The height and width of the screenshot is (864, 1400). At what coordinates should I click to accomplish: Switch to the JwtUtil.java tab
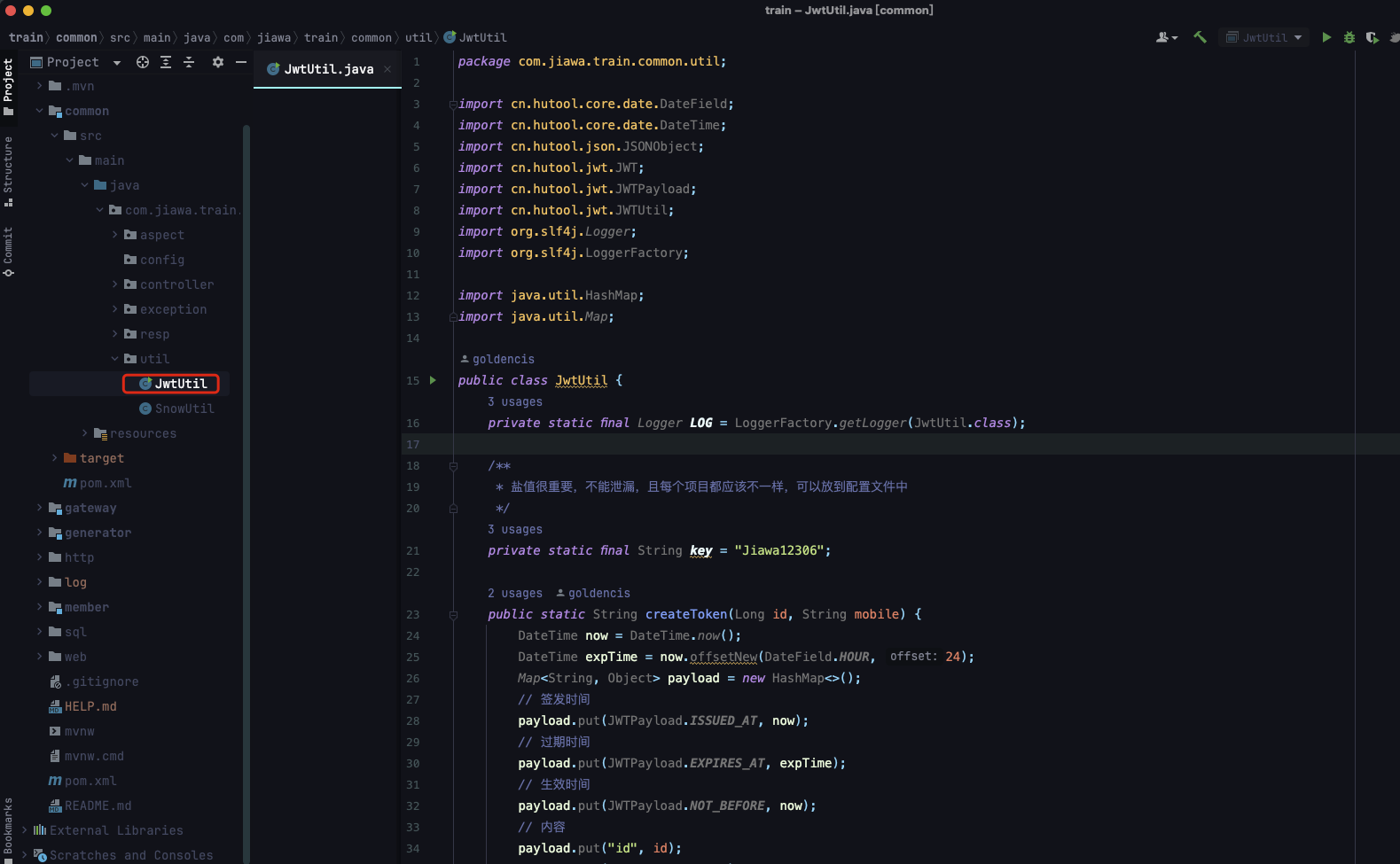pyautogui.click(x=328, y=69)
